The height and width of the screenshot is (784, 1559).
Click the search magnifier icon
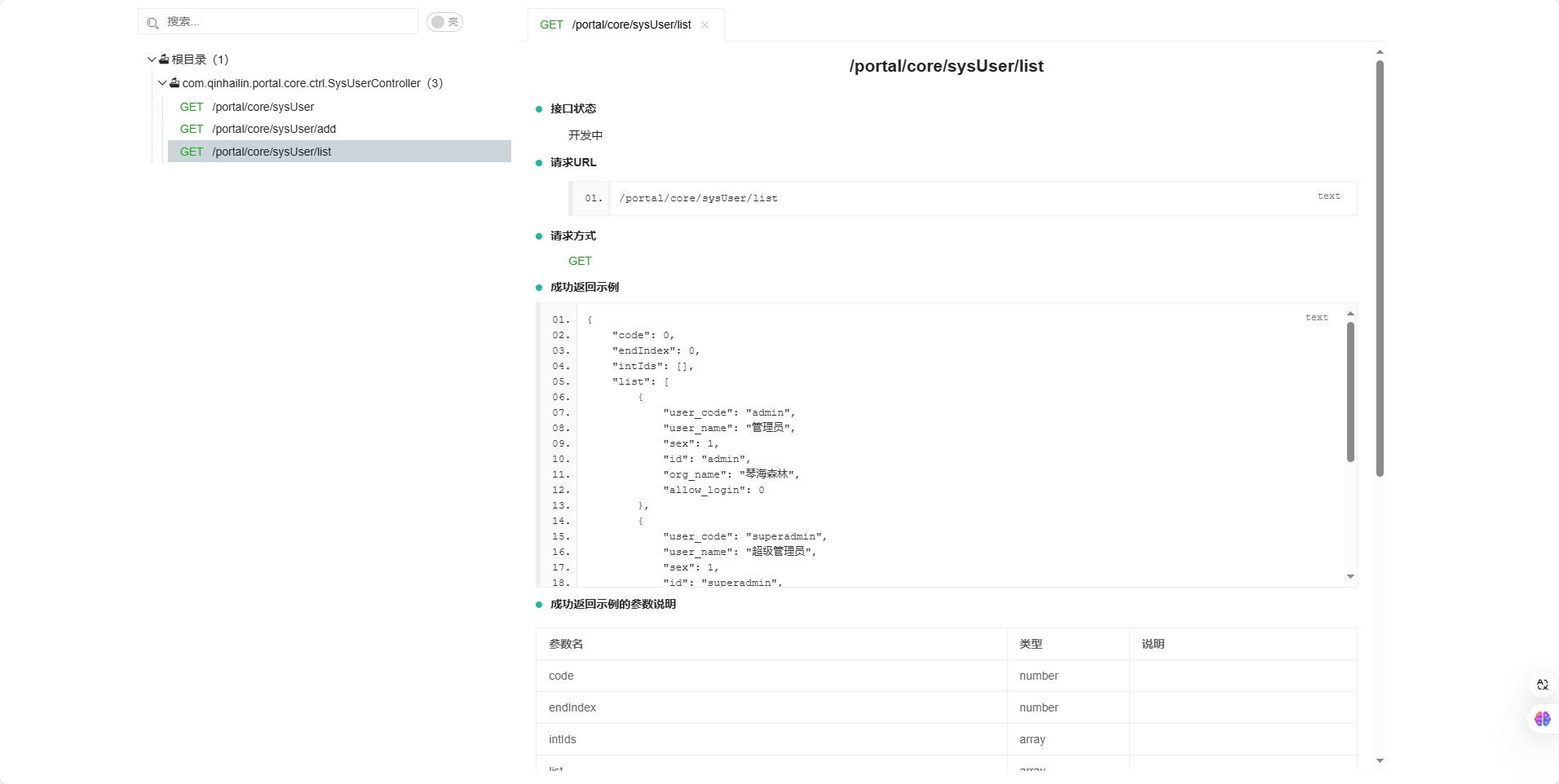coord(152,23)
